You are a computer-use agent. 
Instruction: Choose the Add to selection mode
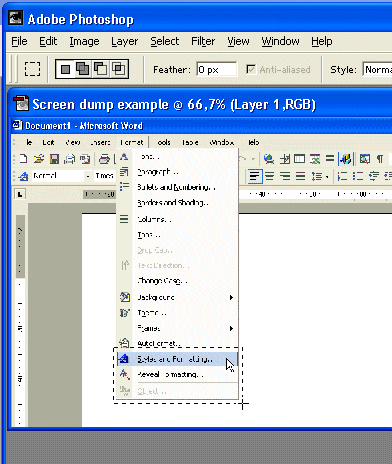pos(83,69)
